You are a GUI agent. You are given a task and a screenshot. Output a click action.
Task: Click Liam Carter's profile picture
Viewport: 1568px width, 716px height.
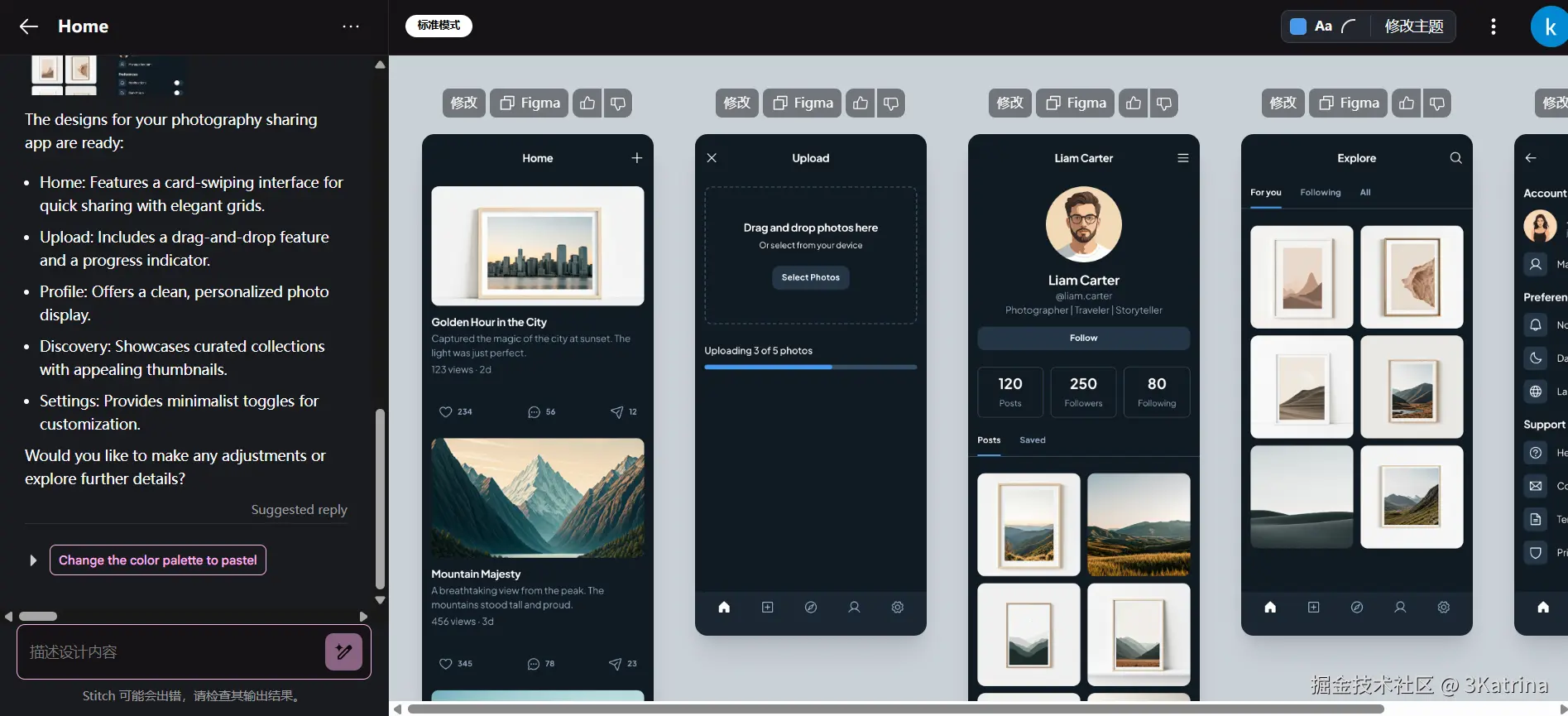coord(1084,224)
